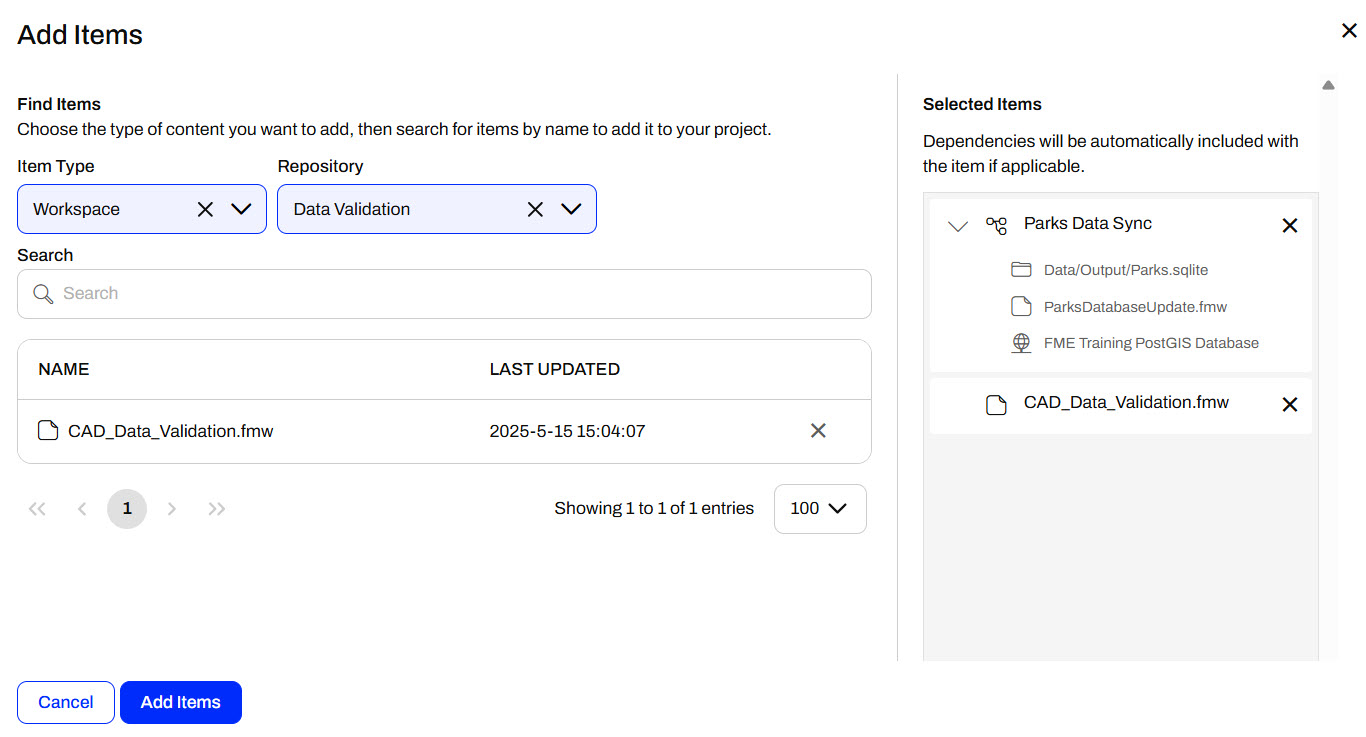Click the folder icon beside Data/Output/Parks.sqlite

(x=1021, y=270)
